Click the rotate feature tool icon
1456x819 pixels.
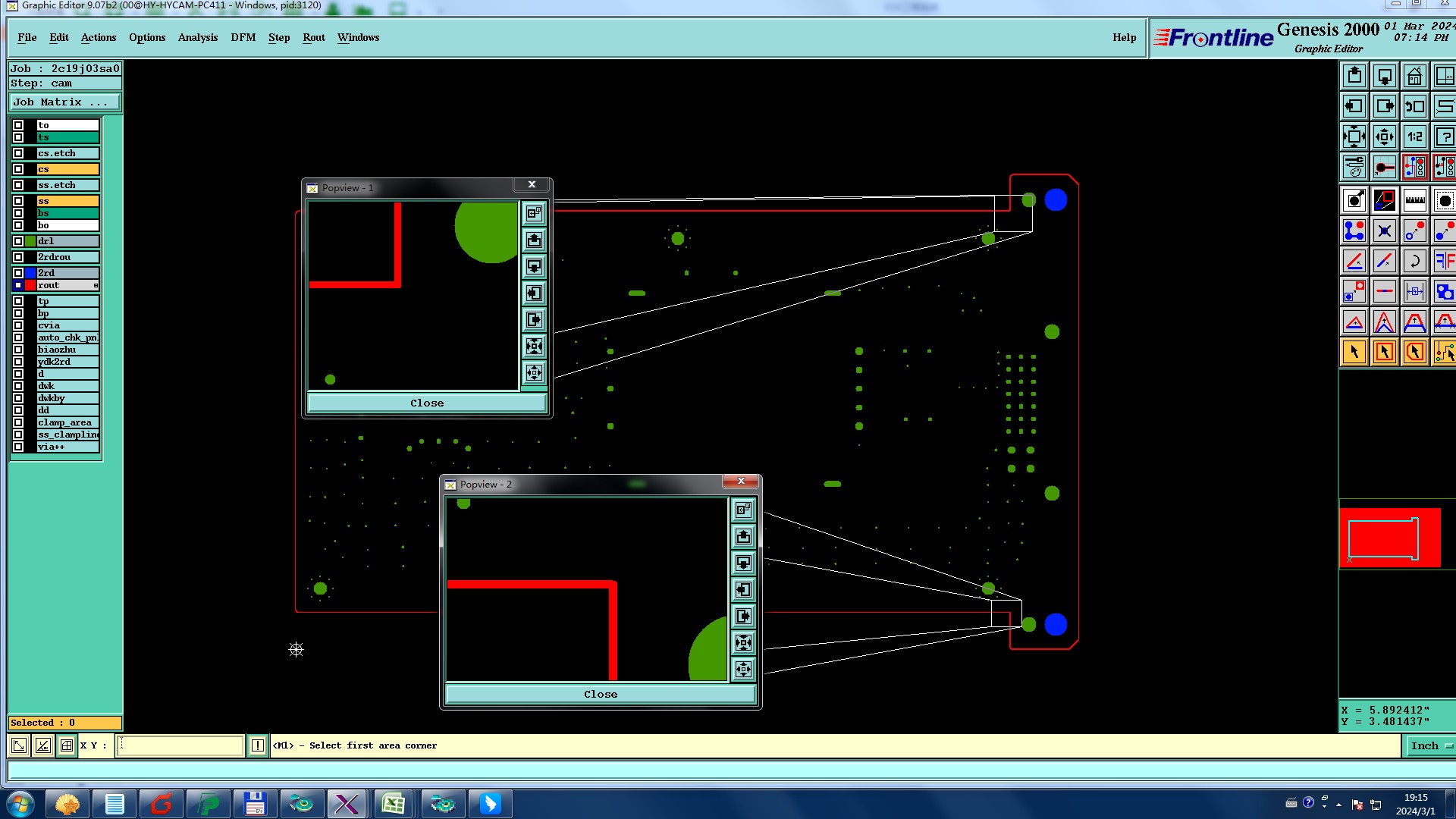[1414, 262]
